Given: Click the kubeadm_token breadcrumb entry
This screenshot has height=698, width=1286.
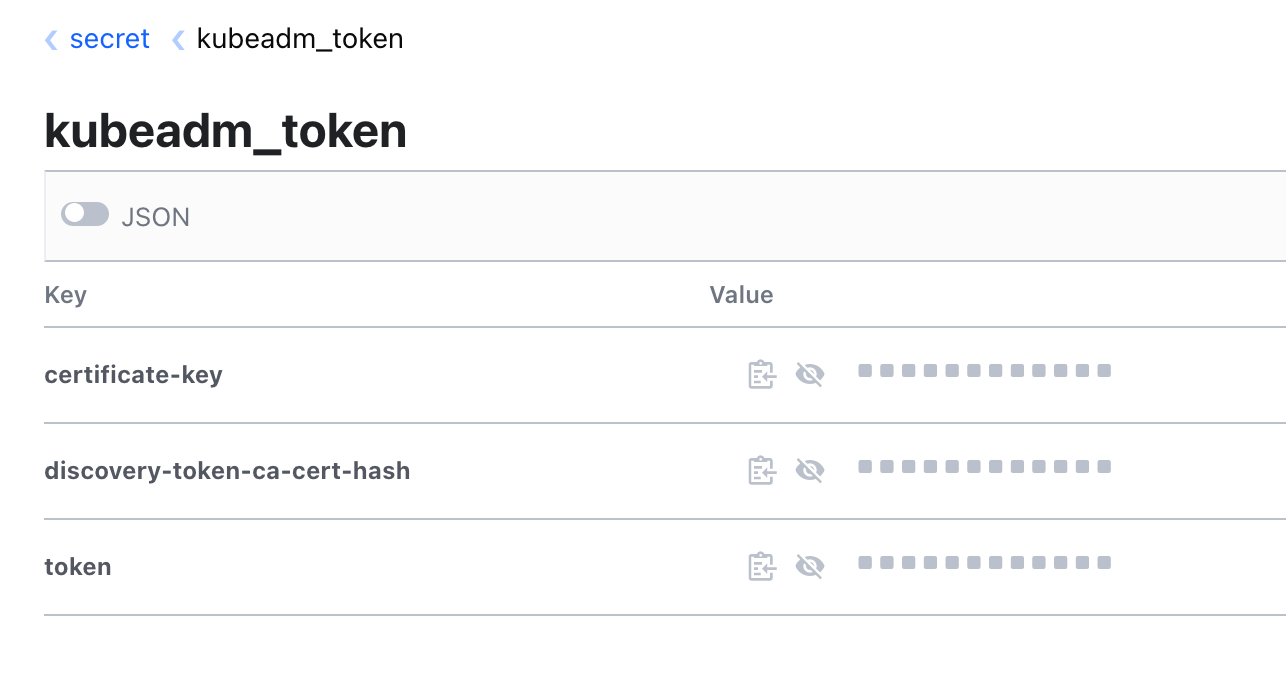Looking at the screenshot, I should (x=299, y=39).
